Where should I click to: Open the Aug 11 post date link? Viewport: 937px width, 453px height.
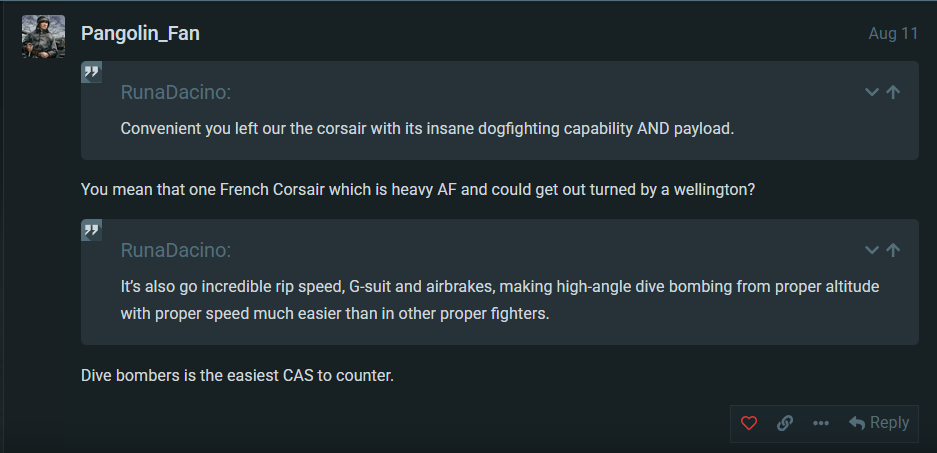coord(893,33)
